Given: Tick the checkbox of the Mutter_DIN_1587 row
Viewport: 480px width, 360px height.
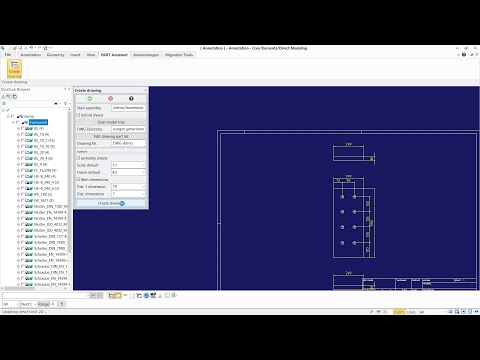Looking at the screenshot, I should [23, 206].
